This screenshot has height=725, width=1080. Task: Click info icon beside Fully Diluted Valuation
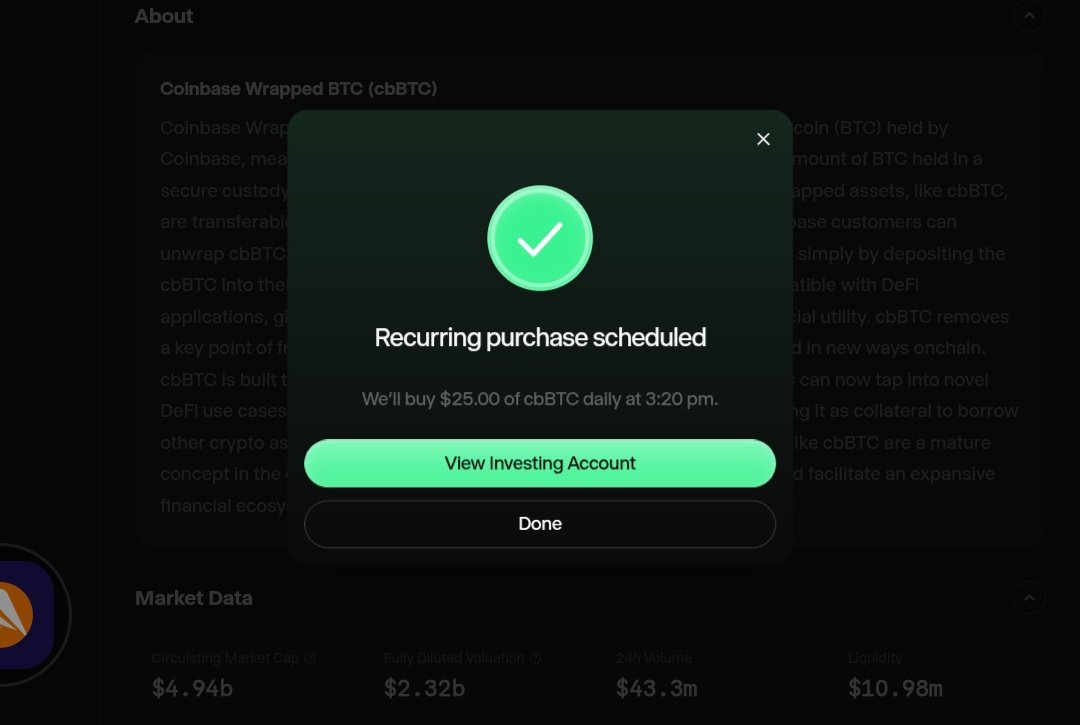click(535, 658)
